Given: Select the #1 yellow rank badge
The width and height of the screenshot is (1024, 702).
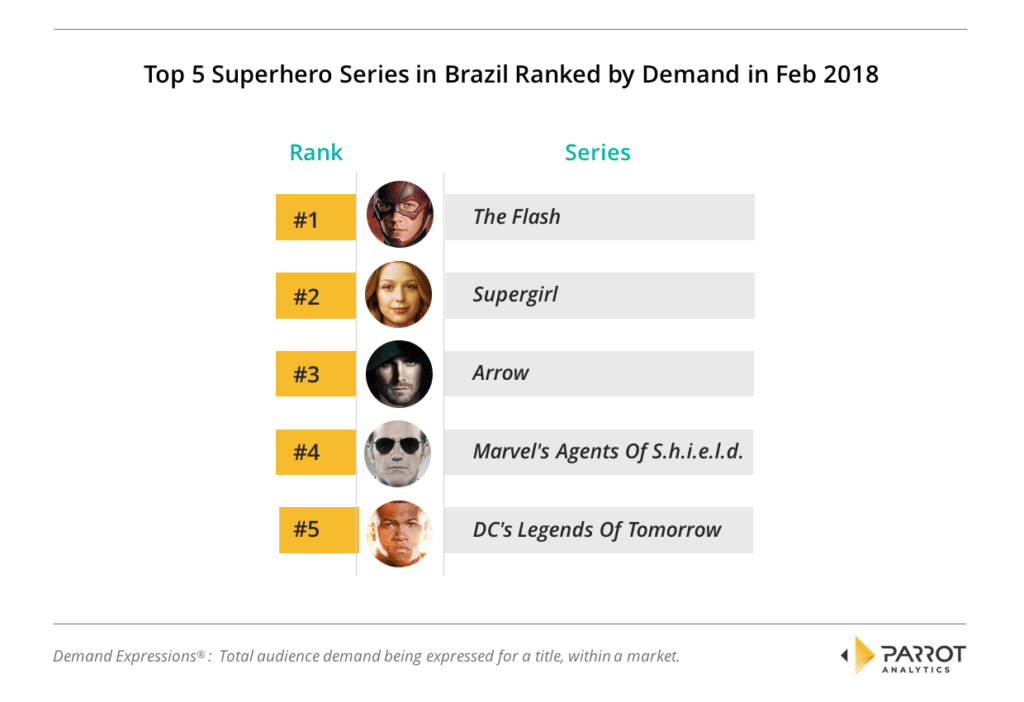Looking at the screenshot, I should tap(315, 217).
